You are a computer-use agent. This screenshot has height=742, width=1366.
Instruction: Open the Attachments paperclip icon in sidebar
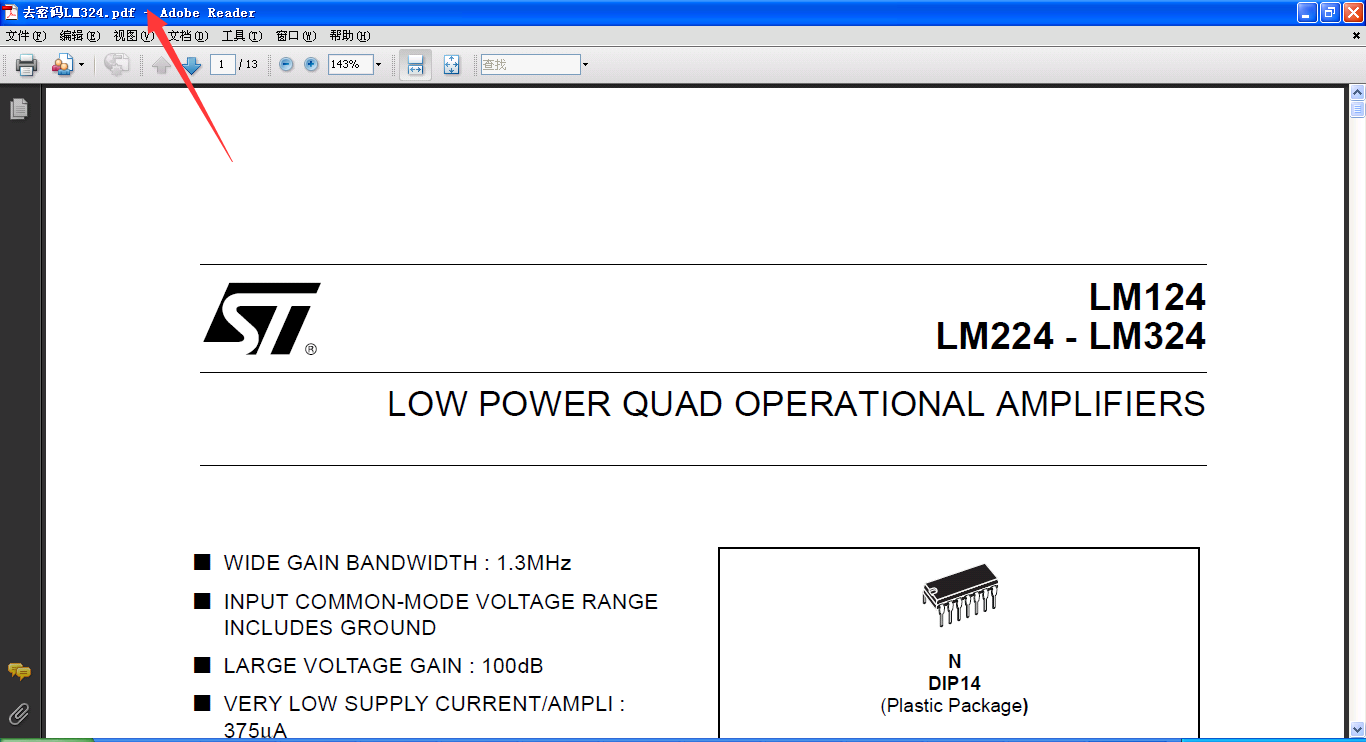tap(19, 714)
